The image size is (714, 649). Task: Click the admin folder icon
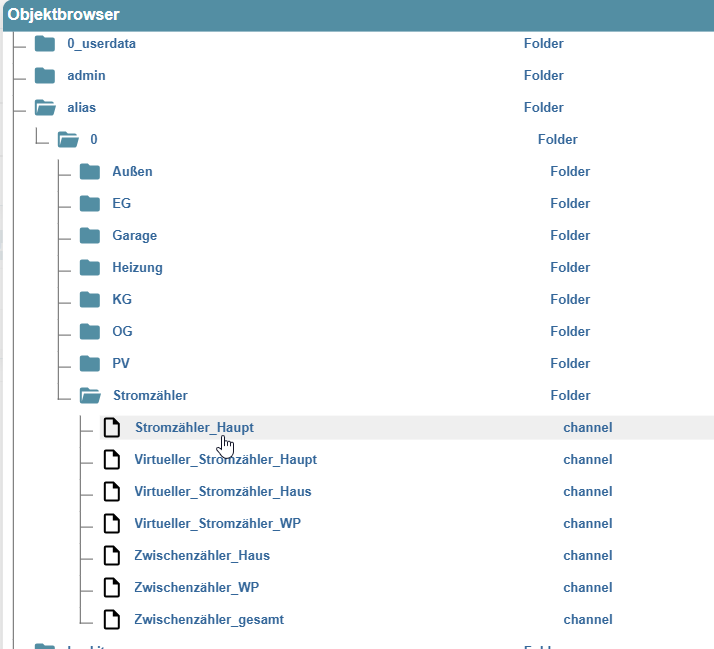44,76
